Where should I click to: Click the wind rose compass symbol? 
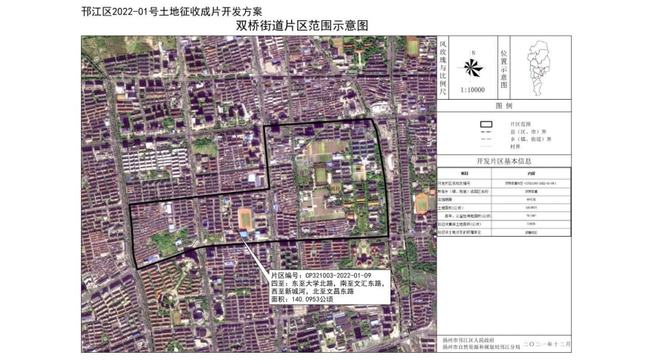click(x=473, y=68)
